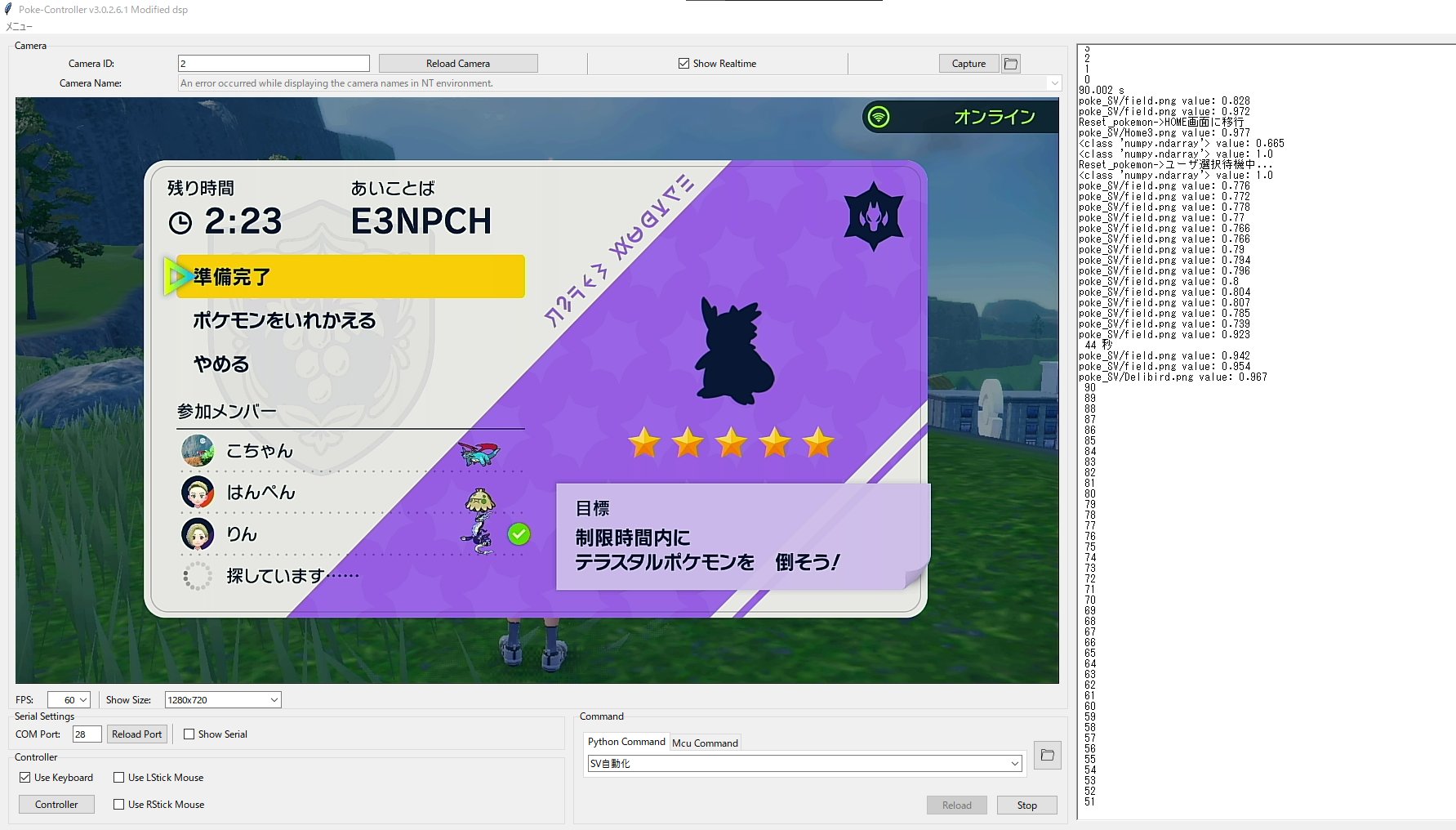The height and width of the screenshot is (830, 1456).
Task: Click the poke_SV/Delibird.png log line
Action: (1173, 377)
